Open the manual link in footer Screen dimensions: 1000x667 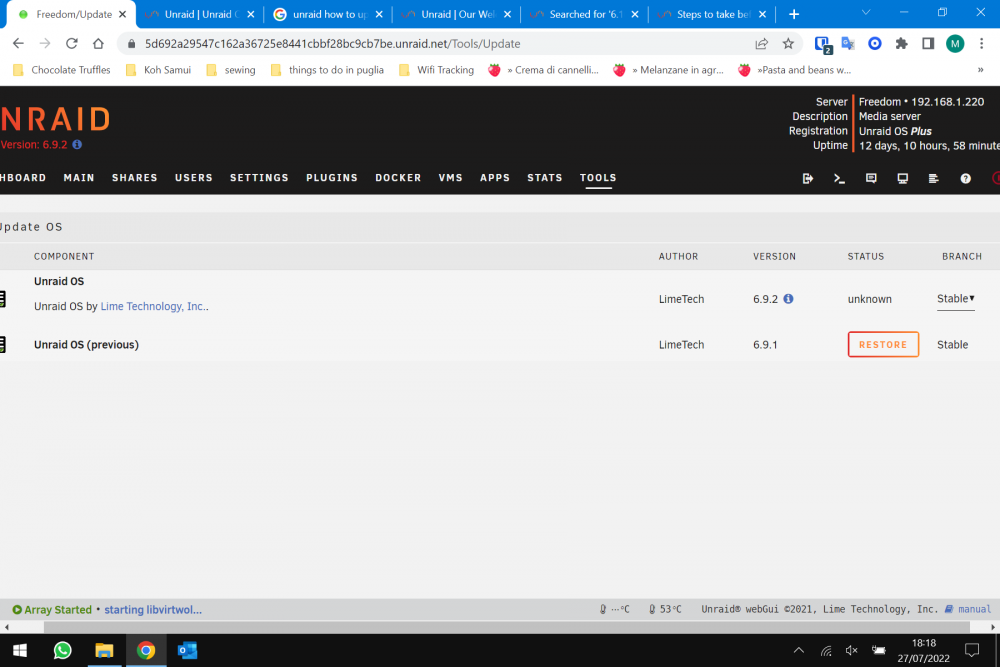968,609
